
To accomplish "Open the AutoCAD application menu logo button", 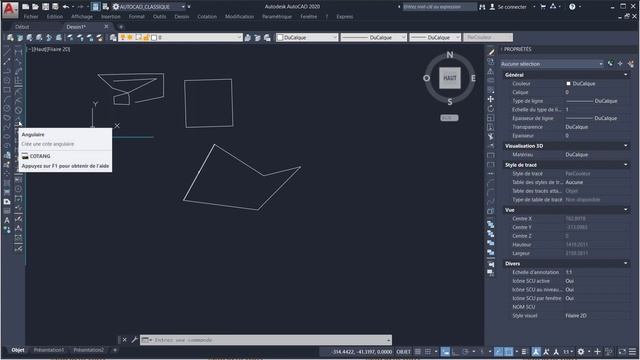I will tap(10, 9).
